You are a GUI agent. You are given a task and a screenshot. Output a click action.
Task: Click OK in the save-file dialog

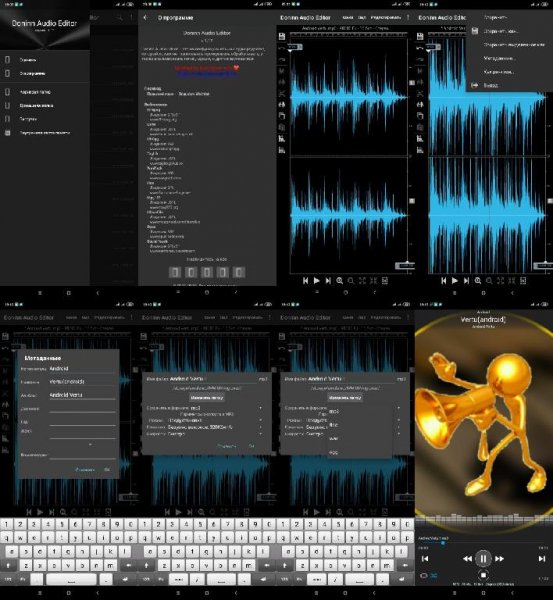click(251, 446)
